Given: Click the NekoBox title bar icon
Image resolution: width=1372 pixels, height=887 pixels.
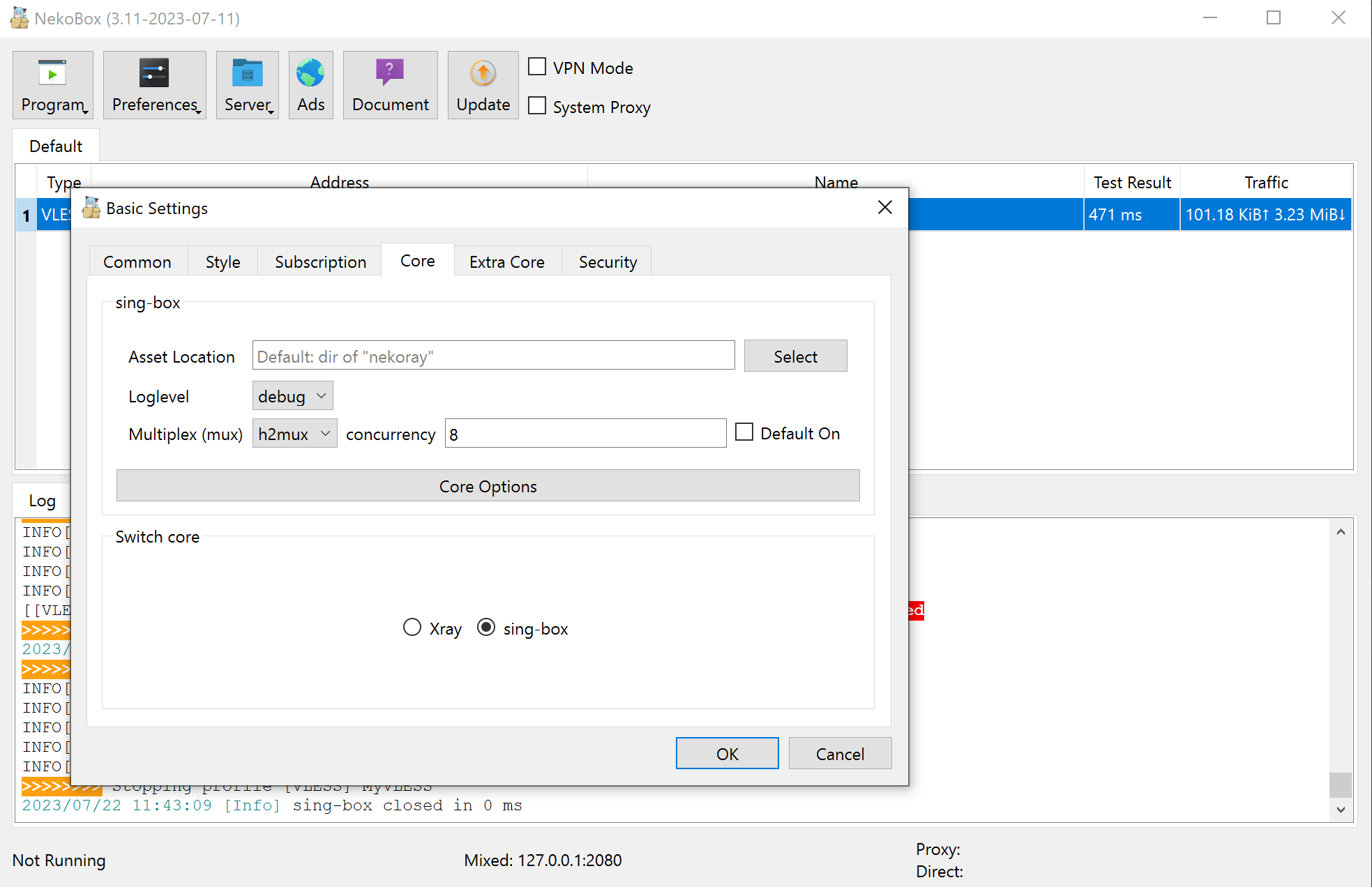Looking at the screenshot, I should (20, 18).
